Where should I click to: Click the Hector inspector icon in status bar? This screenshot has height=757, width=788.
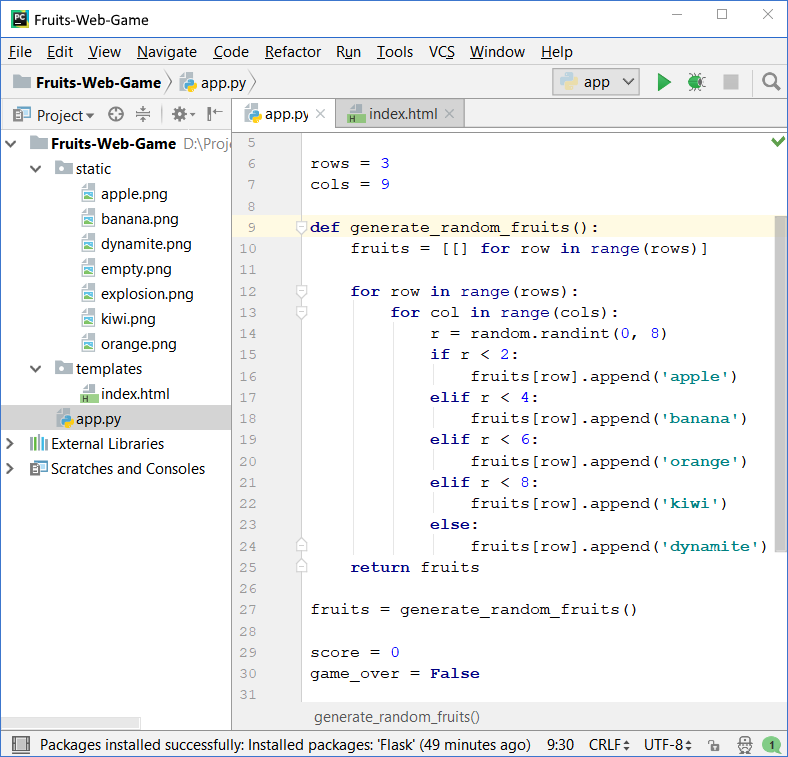point(744,745)
